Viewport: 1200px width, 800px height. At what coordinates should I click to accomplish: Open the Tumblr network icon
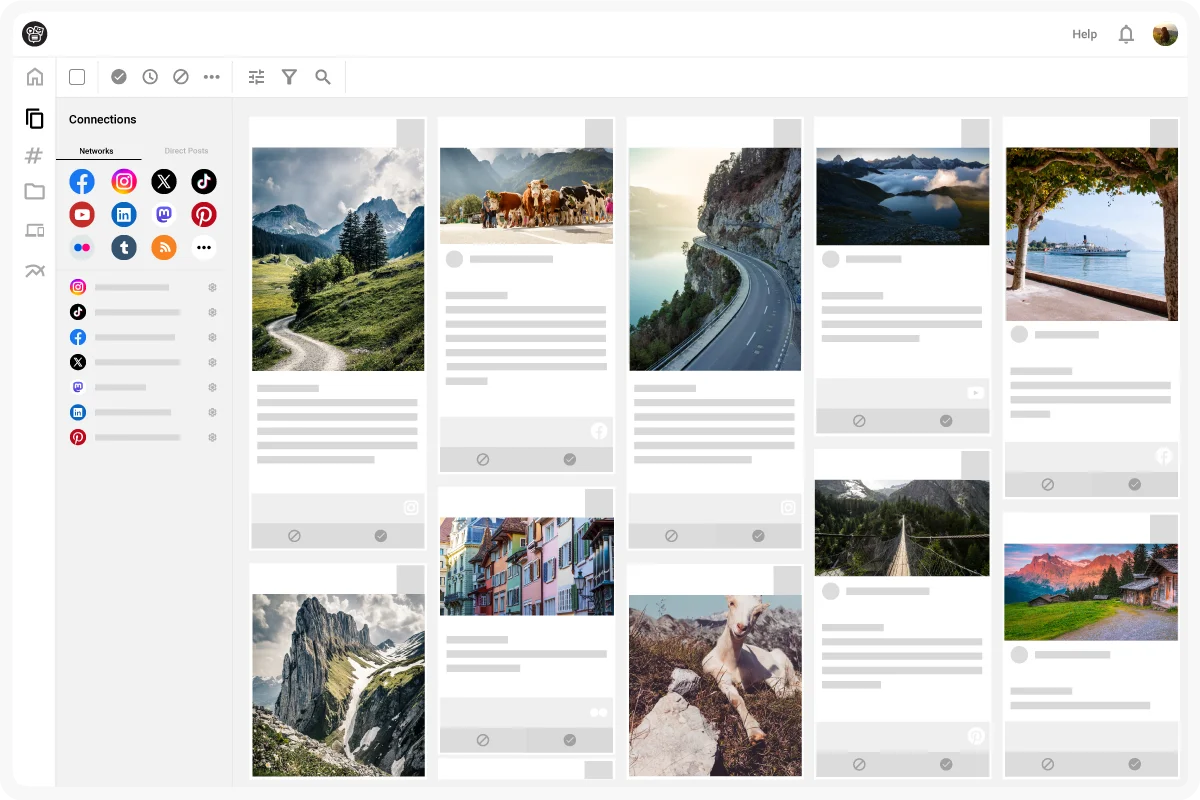(124, 247)
